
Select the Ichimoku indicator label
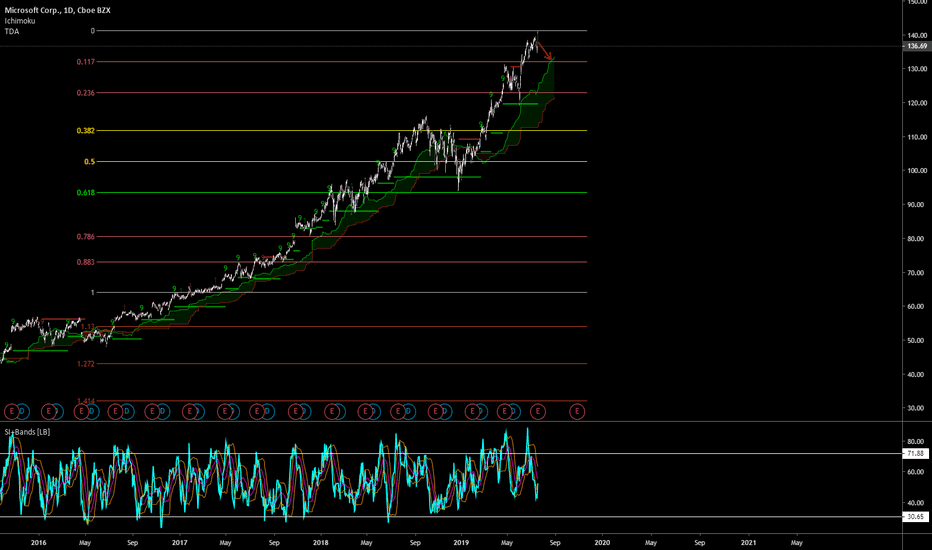pos(20,21)
